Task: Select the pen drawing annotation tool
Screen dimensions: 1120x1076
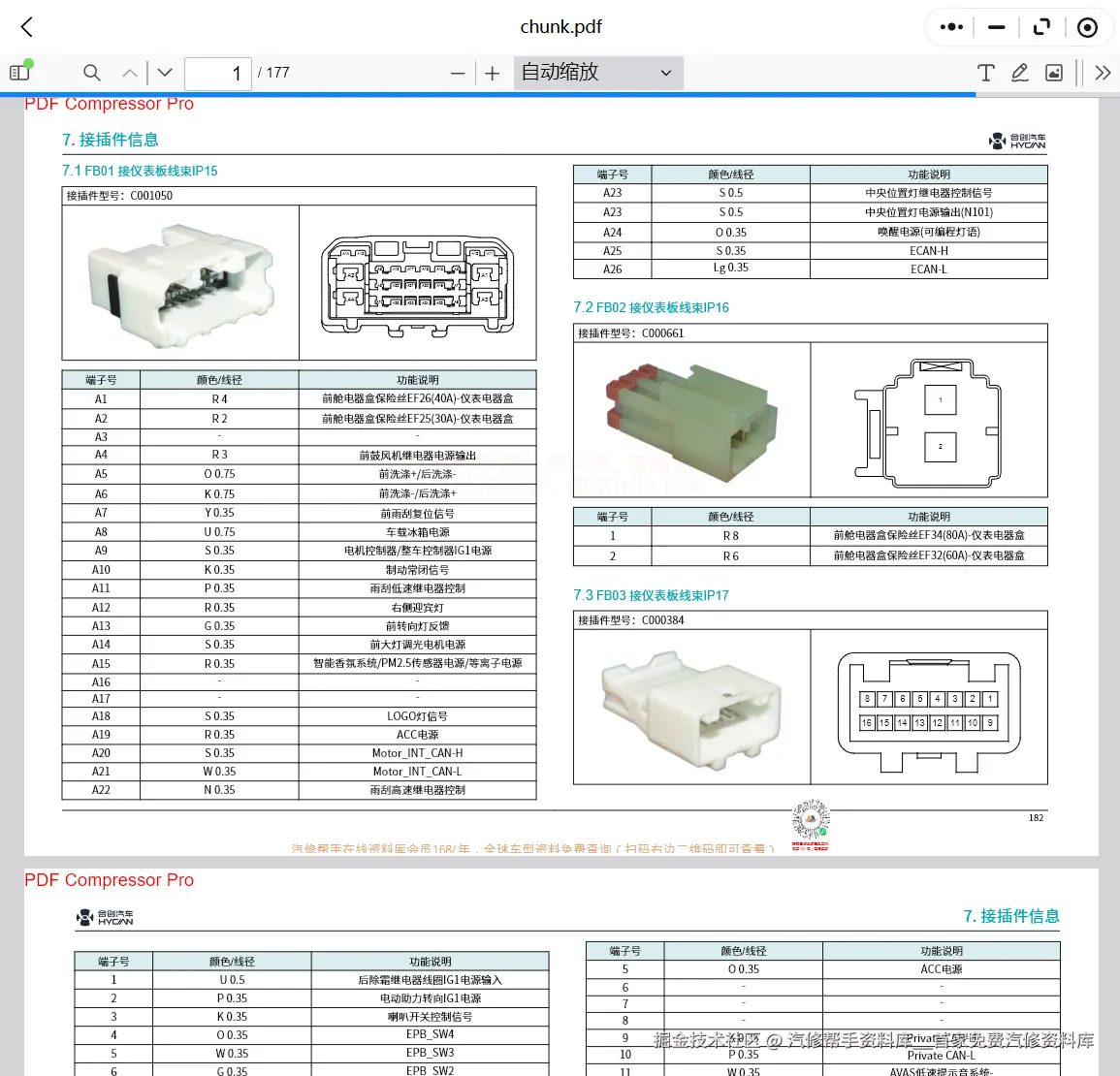Action: [x=1019, y=73]
